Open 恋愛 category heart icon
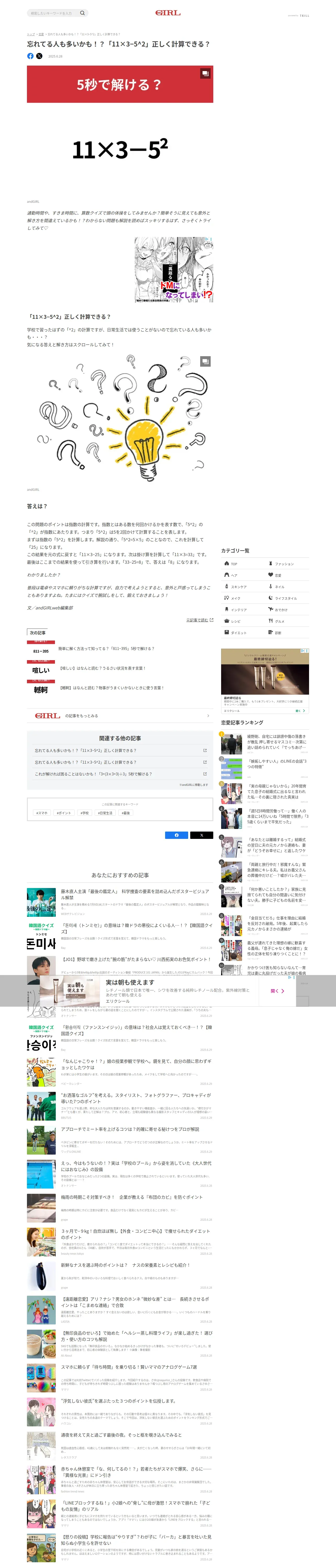This screenshot has width=336, height=1568. 271,575
